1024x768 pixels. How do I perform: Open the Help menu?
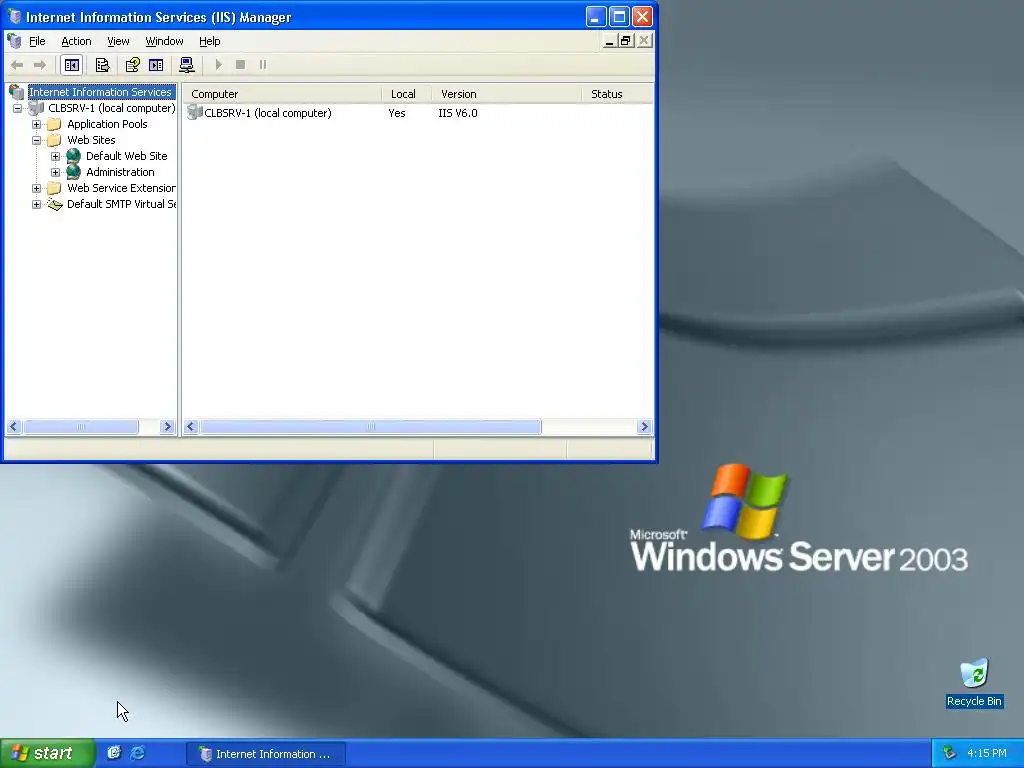[x=210, y=41]
